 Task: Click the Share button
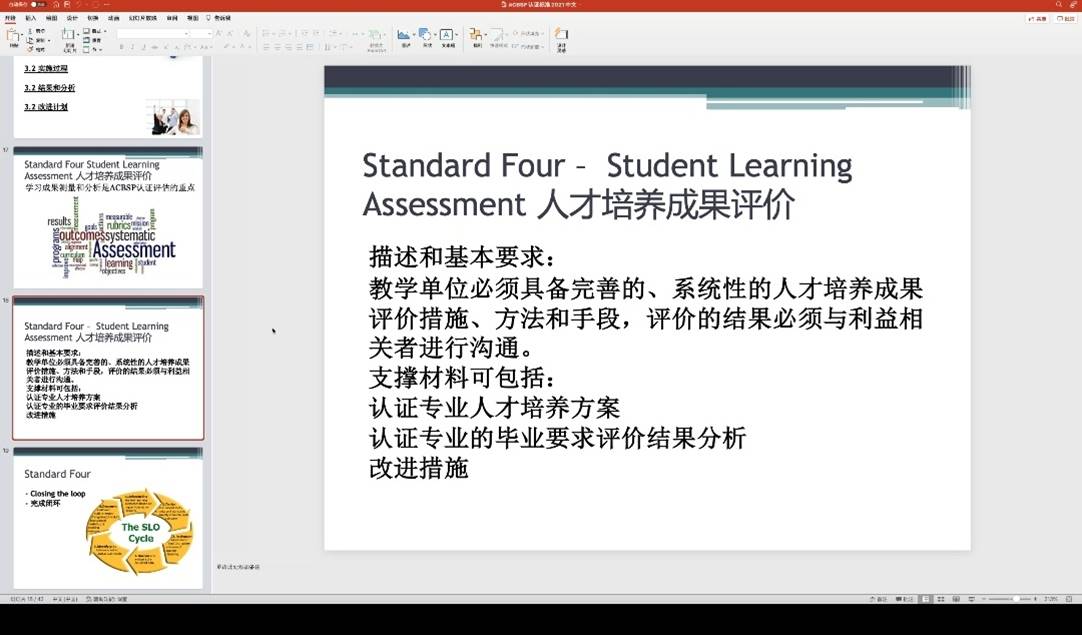coord(1036,18)
